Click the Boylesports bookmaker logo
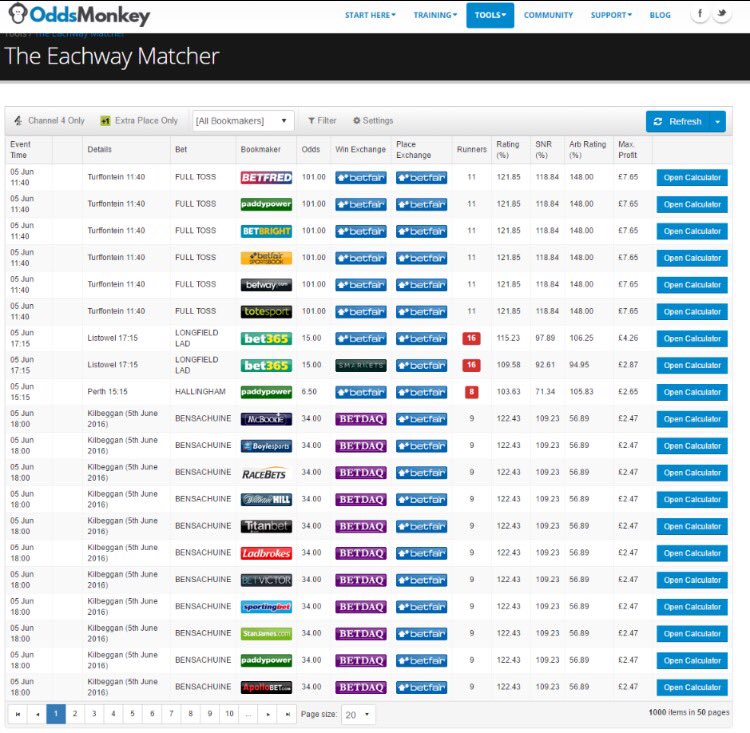This screenshot has width=750, height=733. click(266, 446)
